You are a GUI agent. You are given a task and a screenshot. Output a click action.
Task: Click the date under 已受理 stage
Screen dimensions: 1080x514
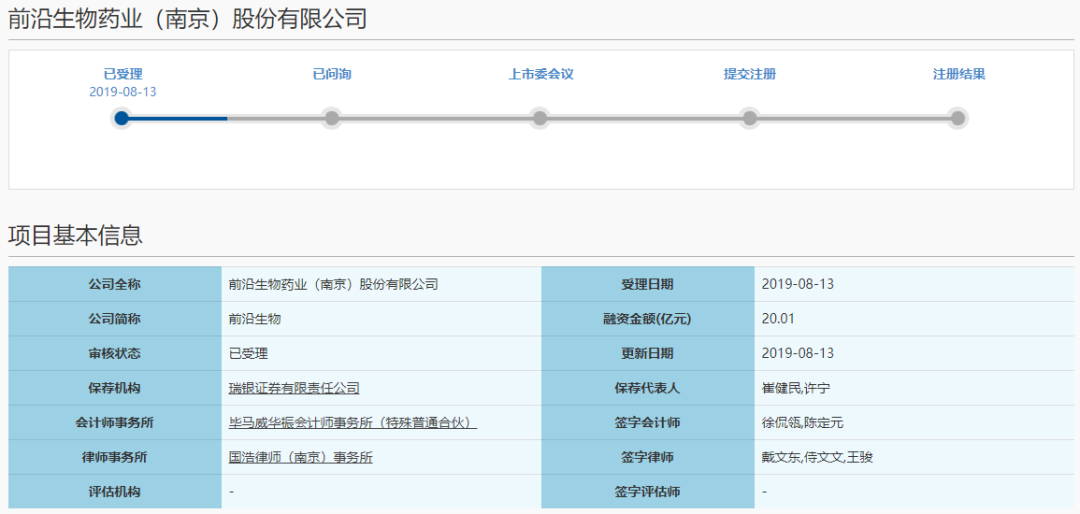point(123,92)
